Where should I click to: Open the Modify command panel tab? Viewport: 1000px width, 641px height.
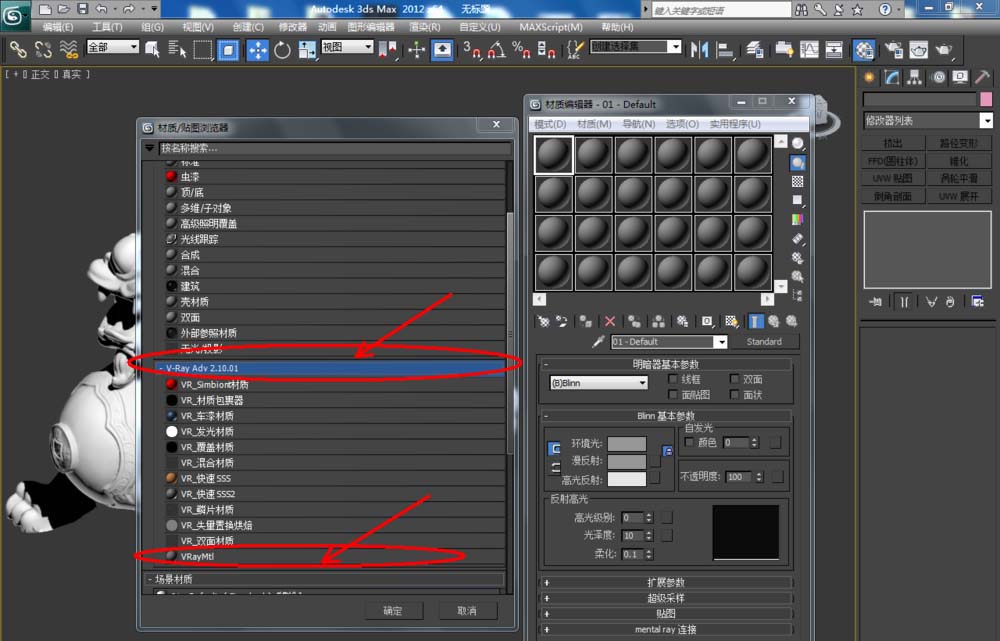[892, 78]
